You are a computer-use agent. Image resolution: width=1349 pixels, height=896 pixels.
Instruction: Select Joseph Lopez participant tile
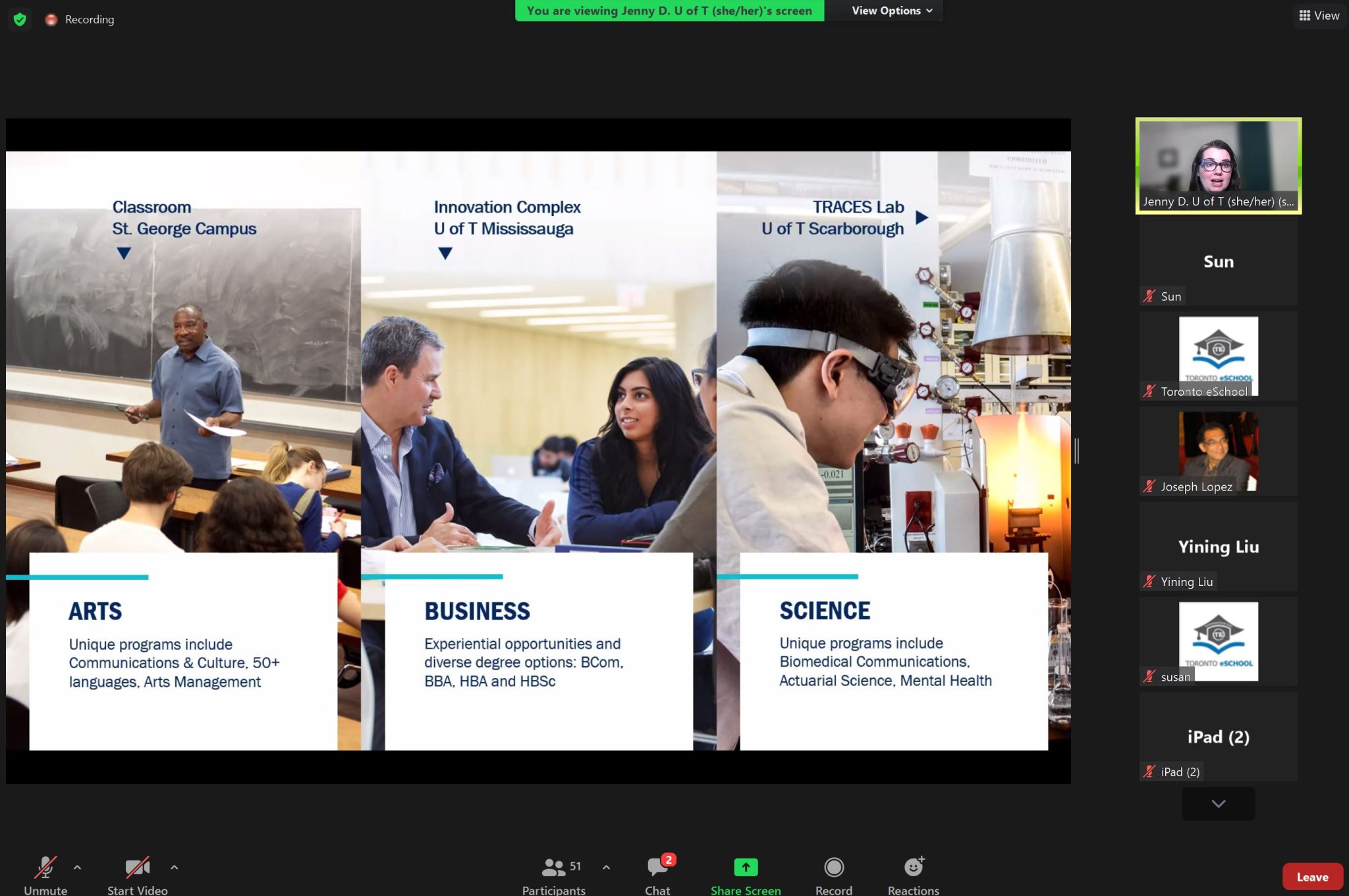[1219, 452]
